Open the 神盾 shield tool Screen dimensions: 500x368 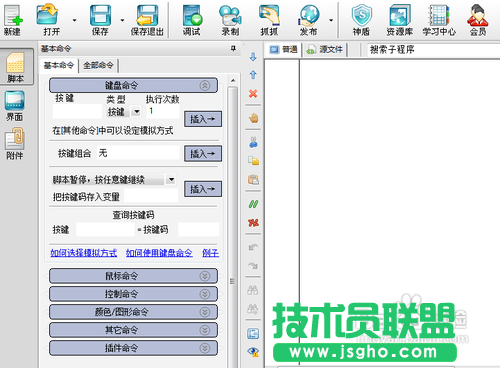pos(362,19)
